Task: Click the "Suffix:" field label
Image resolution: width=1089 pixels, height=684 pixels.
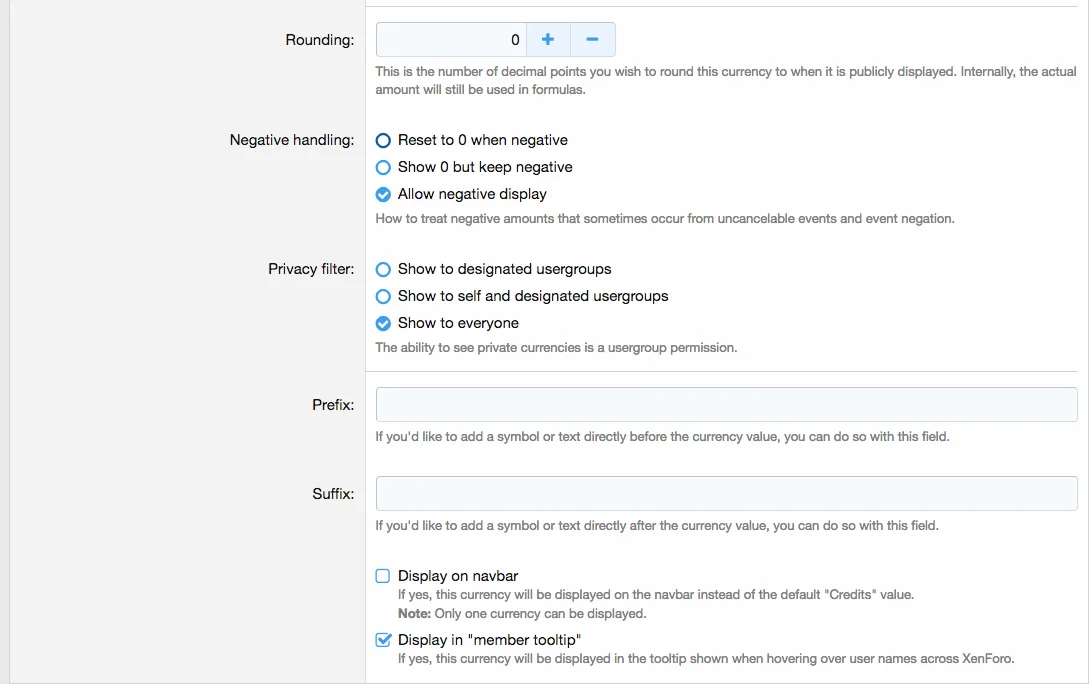Action: [333, 494]
